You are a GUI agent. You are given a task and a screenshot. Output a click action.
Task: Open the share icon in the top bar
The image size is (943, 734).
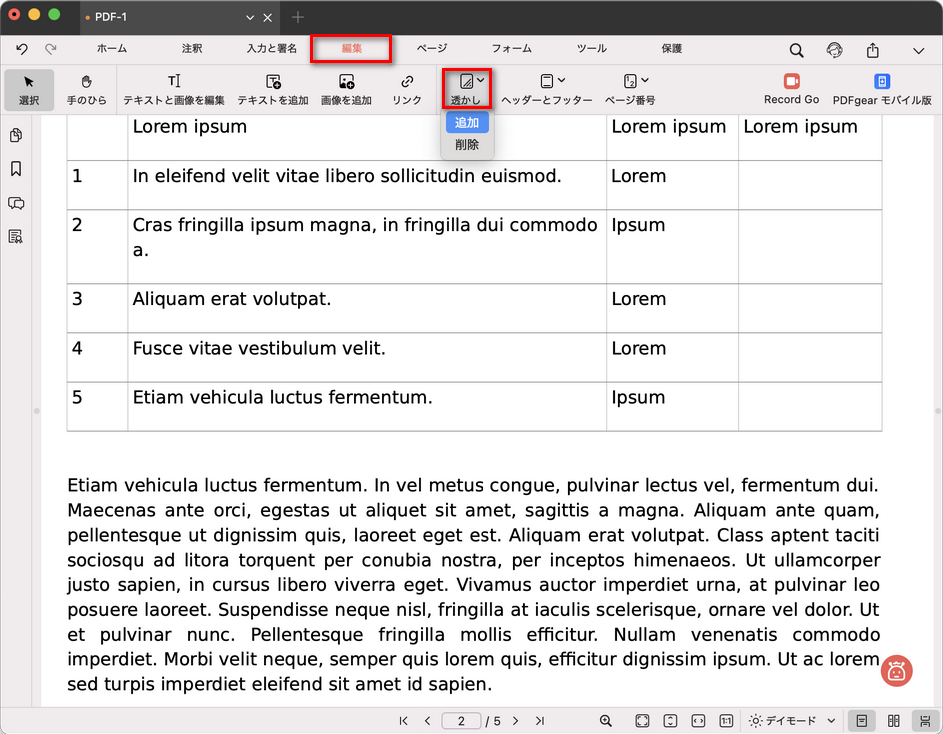873,50
